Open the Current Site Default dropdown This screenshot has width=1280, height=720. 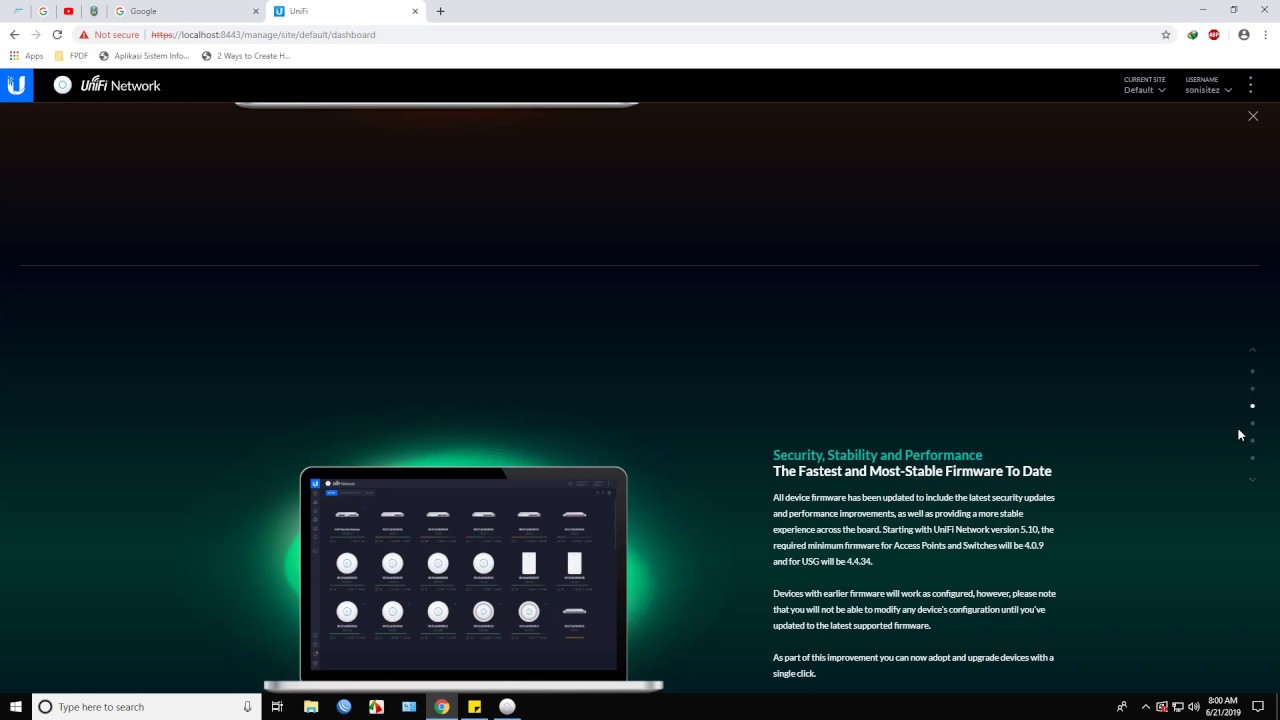[x=1145, y=85]
